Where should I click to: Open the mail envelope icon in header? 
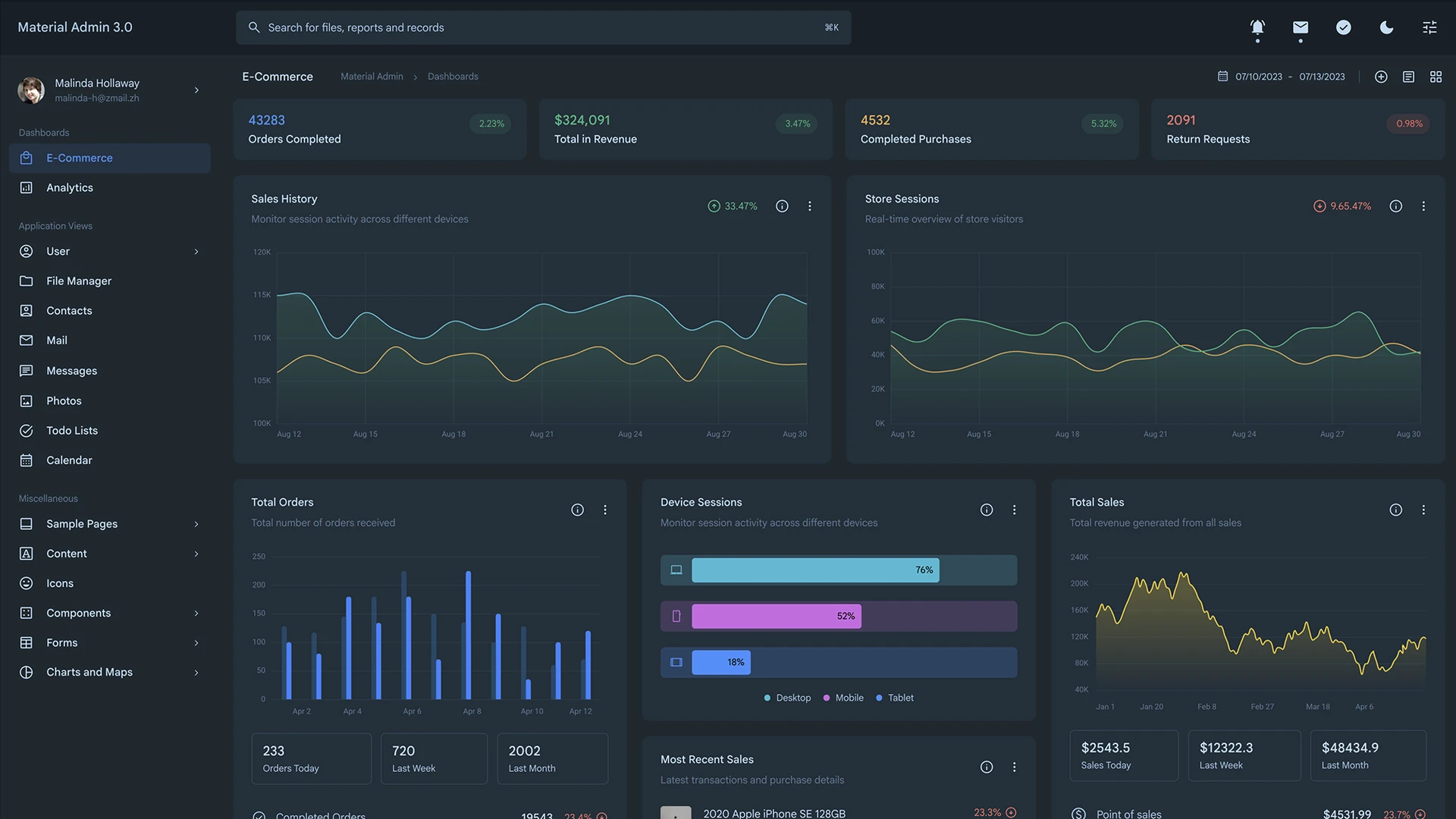tap(1301, 27)
